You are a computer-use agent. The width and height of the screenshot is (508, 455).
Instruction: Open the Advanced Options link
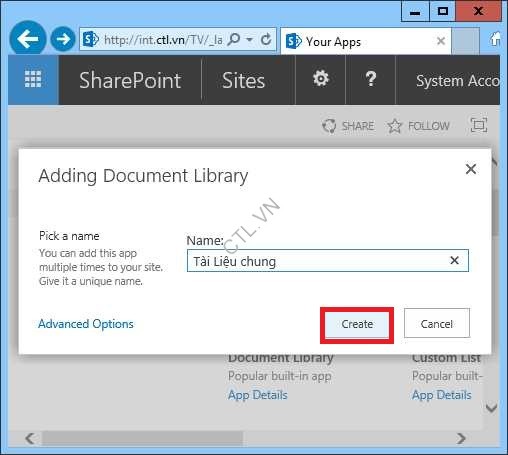[x=86, y=324]
